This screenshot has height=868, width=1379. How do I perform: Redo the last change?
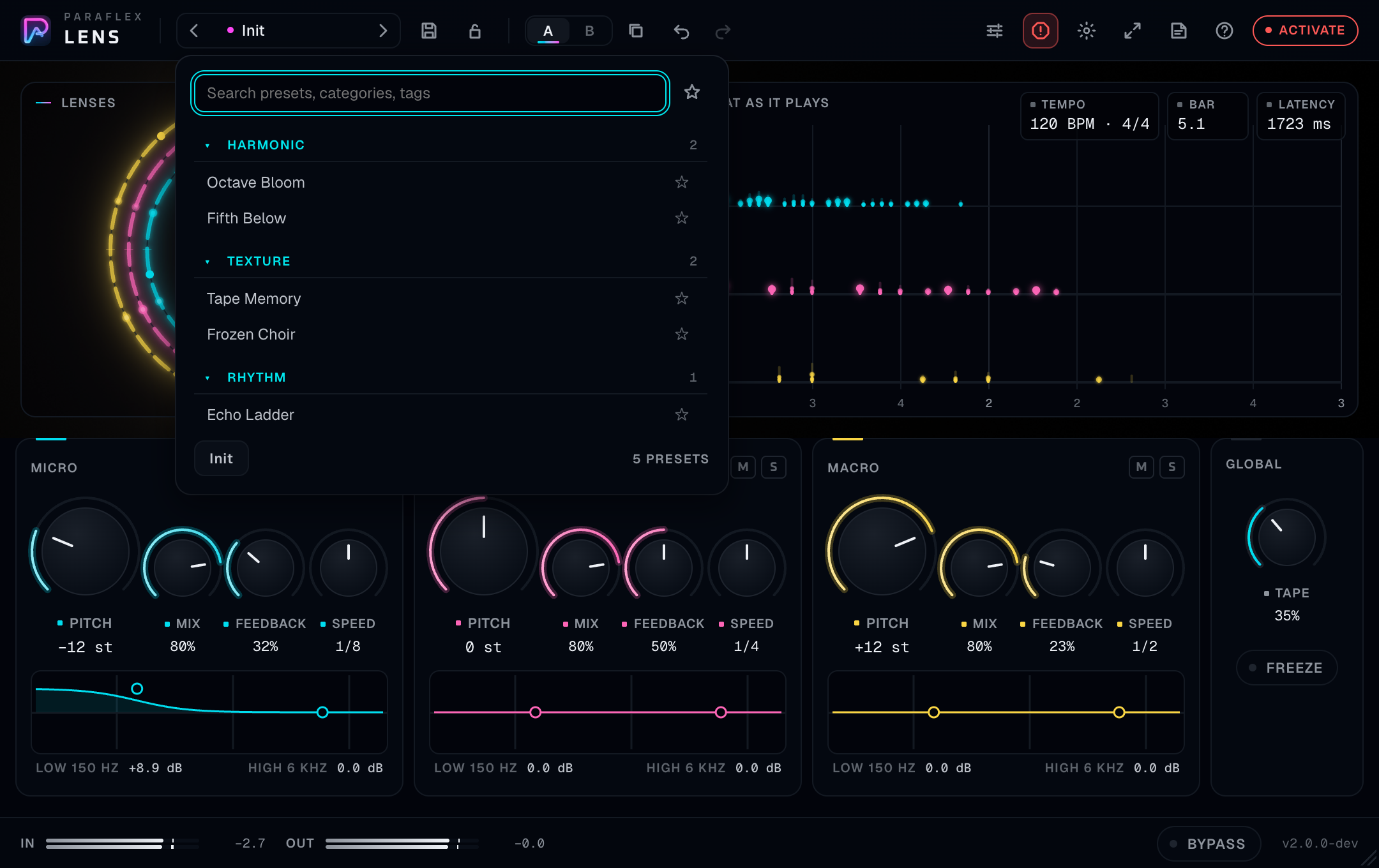[723, 31]
